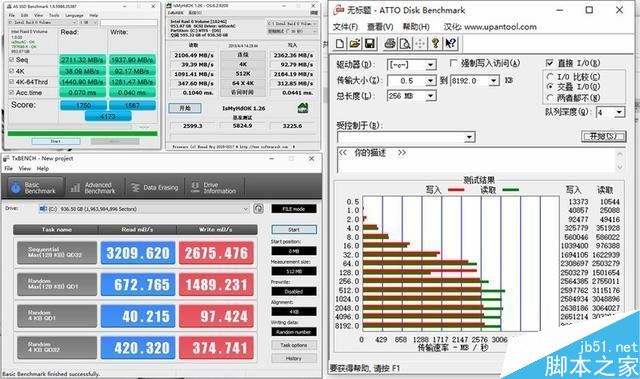Click the question mark Help icon
Viewport: 640px width, 379px height.
pos(436,43)
